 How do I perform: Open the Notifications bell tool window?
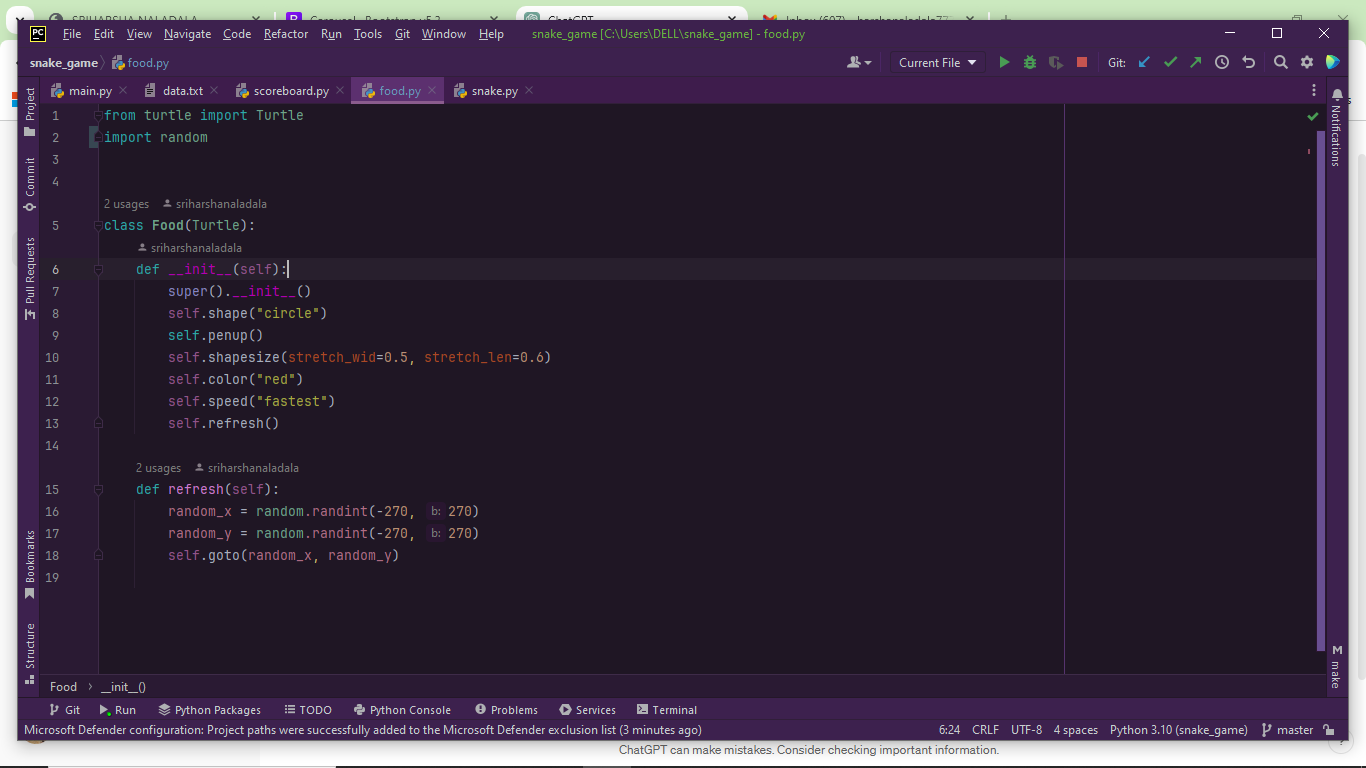pos(1337,129)
